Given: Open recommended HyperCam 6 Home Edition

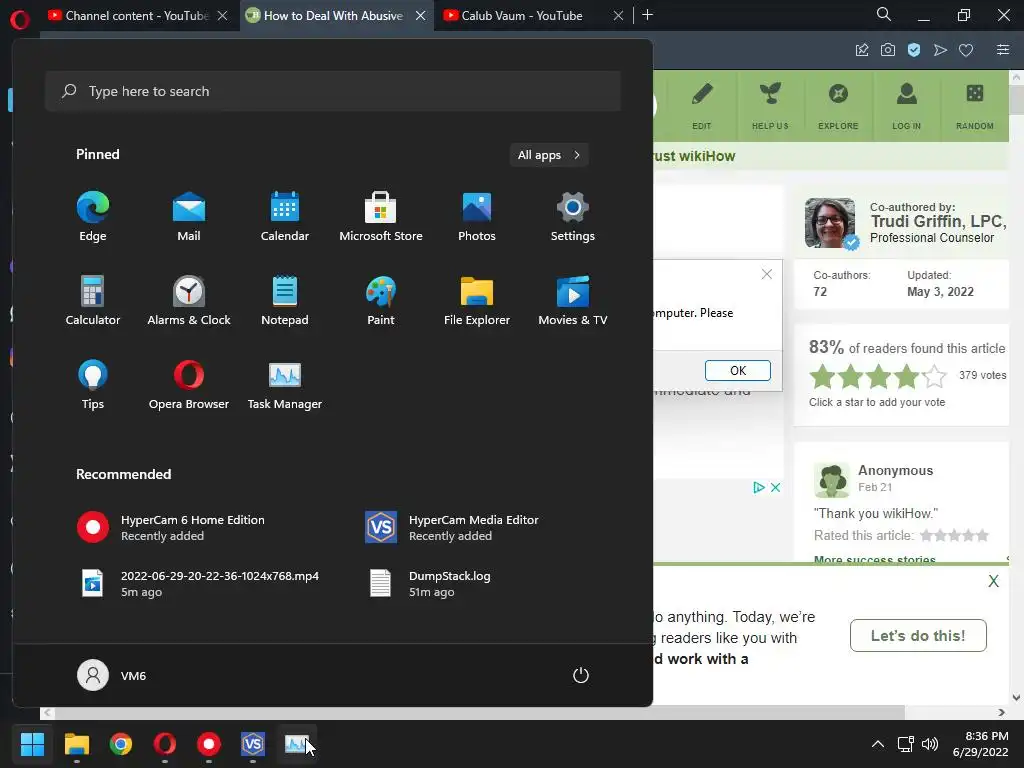Looking at the screenshot, I should (x=171, y=528).
